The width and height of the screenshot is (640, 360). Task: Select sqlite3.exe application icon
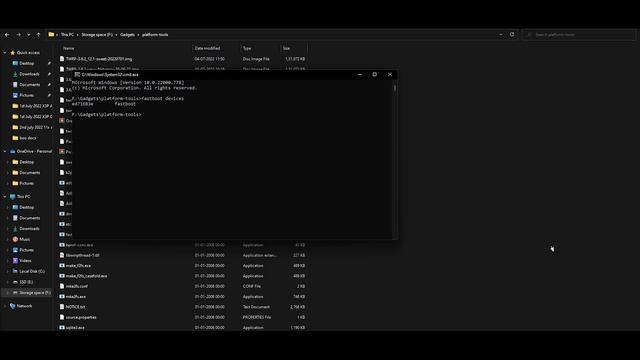point(62,327)
